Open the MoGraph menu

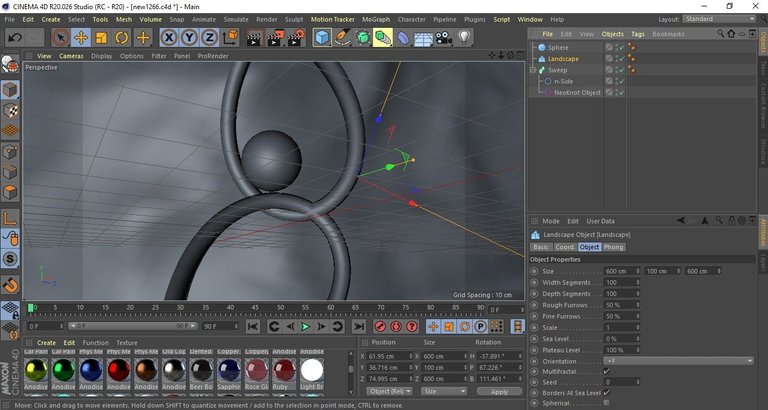(376, 20)
